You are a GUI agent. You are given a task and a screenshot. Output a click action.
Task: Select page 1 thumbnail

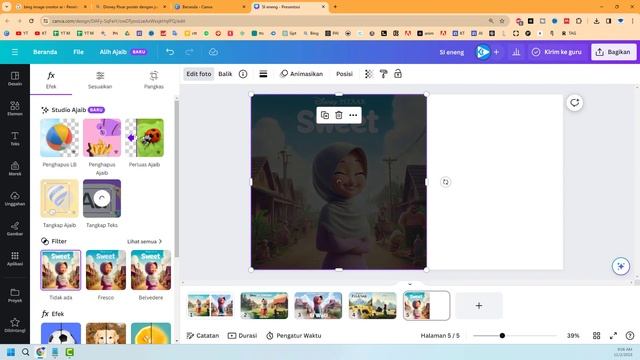(x=210, y=305)
